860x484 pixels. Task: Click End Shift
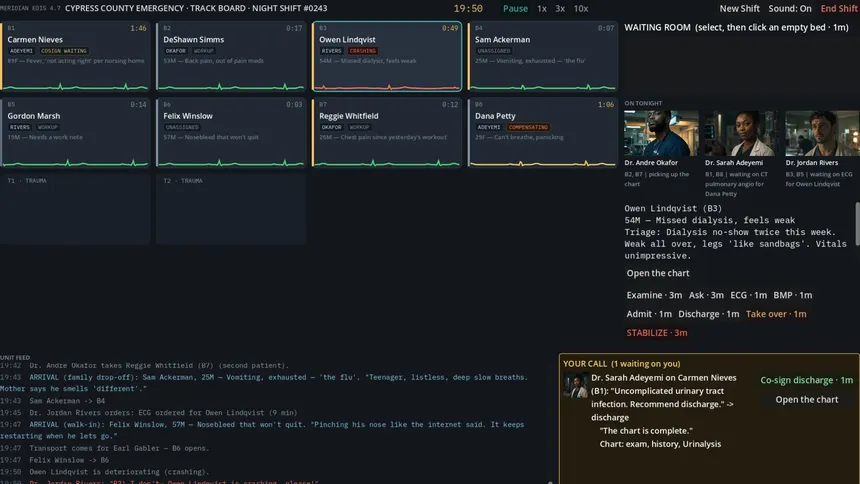[x=838, y=8]
